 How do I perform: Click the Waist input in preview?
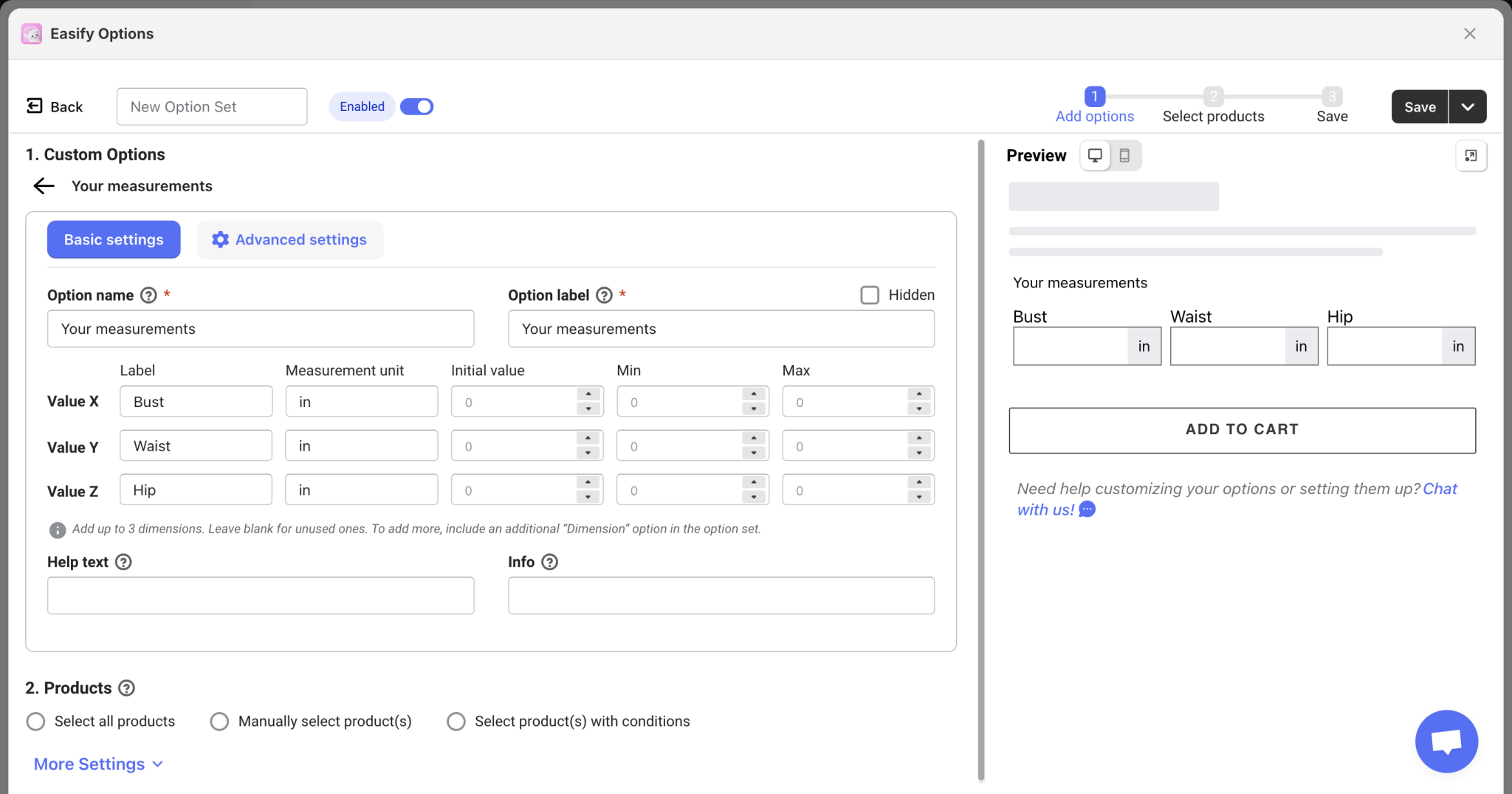[x=1227, y=346]
